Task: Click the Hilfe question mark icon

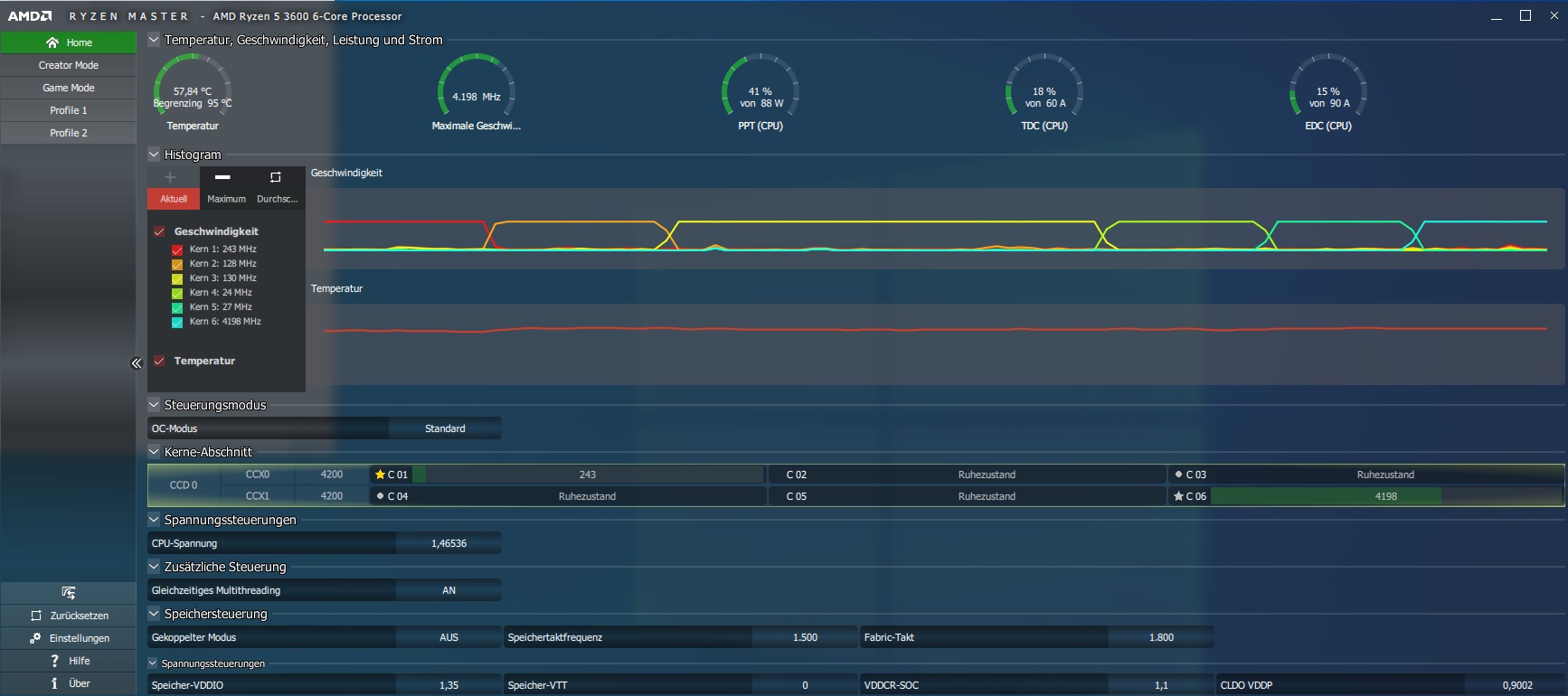Action: 55,661
